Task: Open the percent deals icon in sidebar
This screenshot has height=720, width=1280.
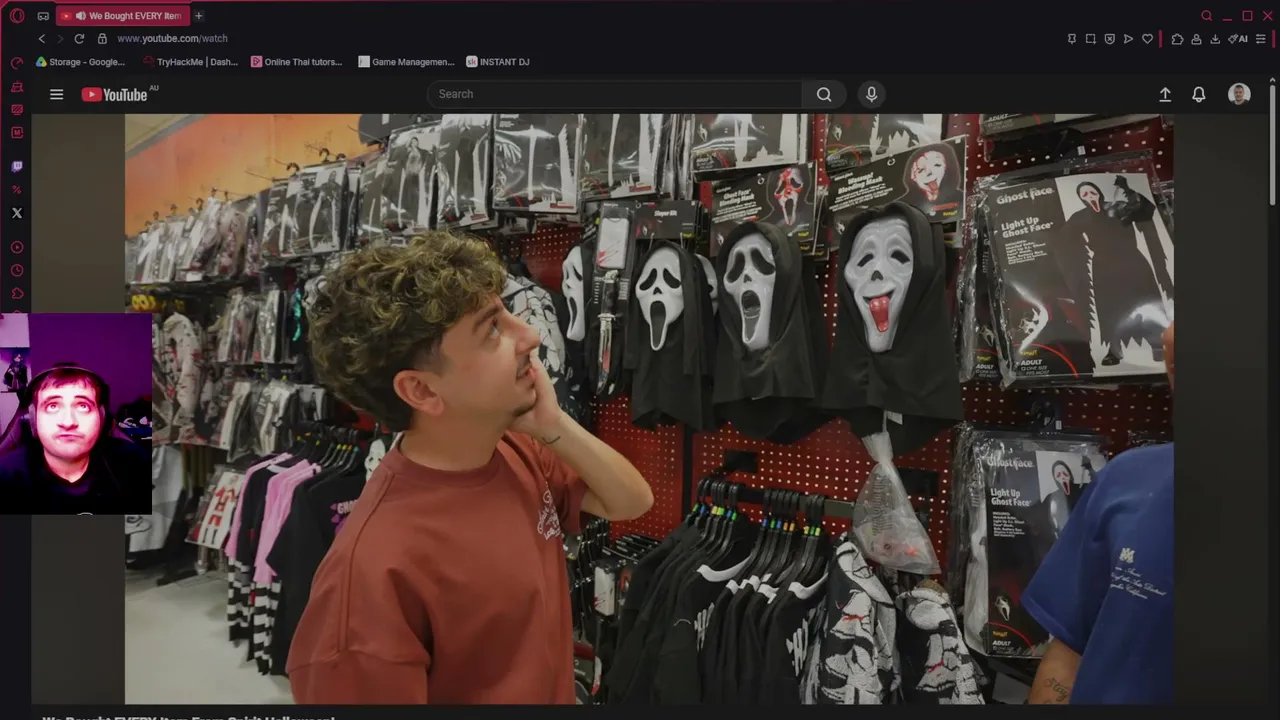Action: (x=17, y=190)
